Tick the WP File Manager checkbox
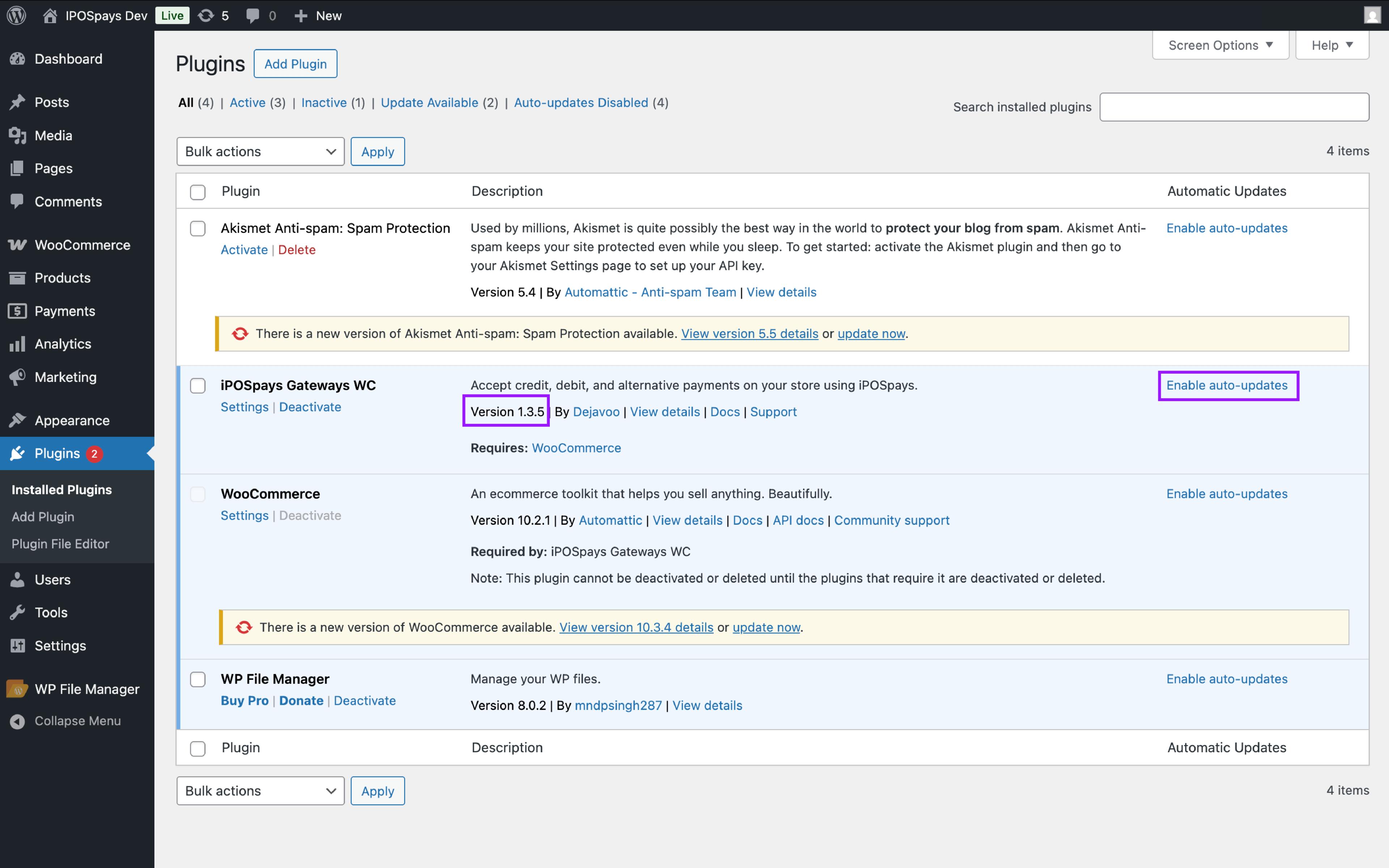1389x868 pixels. pyautogui.click(x=197, y=680)
